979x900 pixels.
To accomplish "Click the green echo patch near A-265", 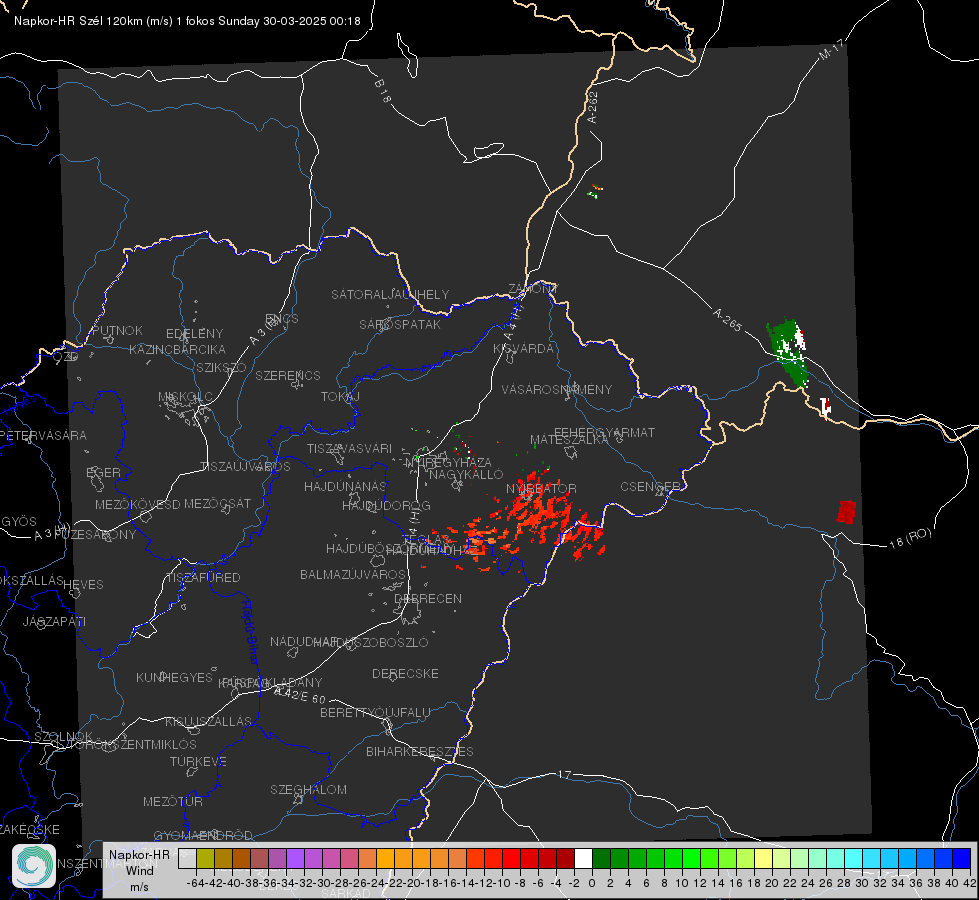I will (788, 353).
